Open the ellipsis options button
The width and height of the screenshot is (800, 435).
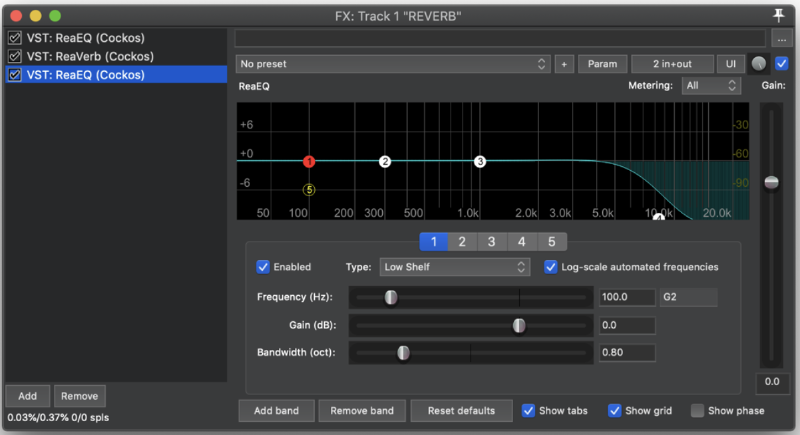click(x=782, y=38)
